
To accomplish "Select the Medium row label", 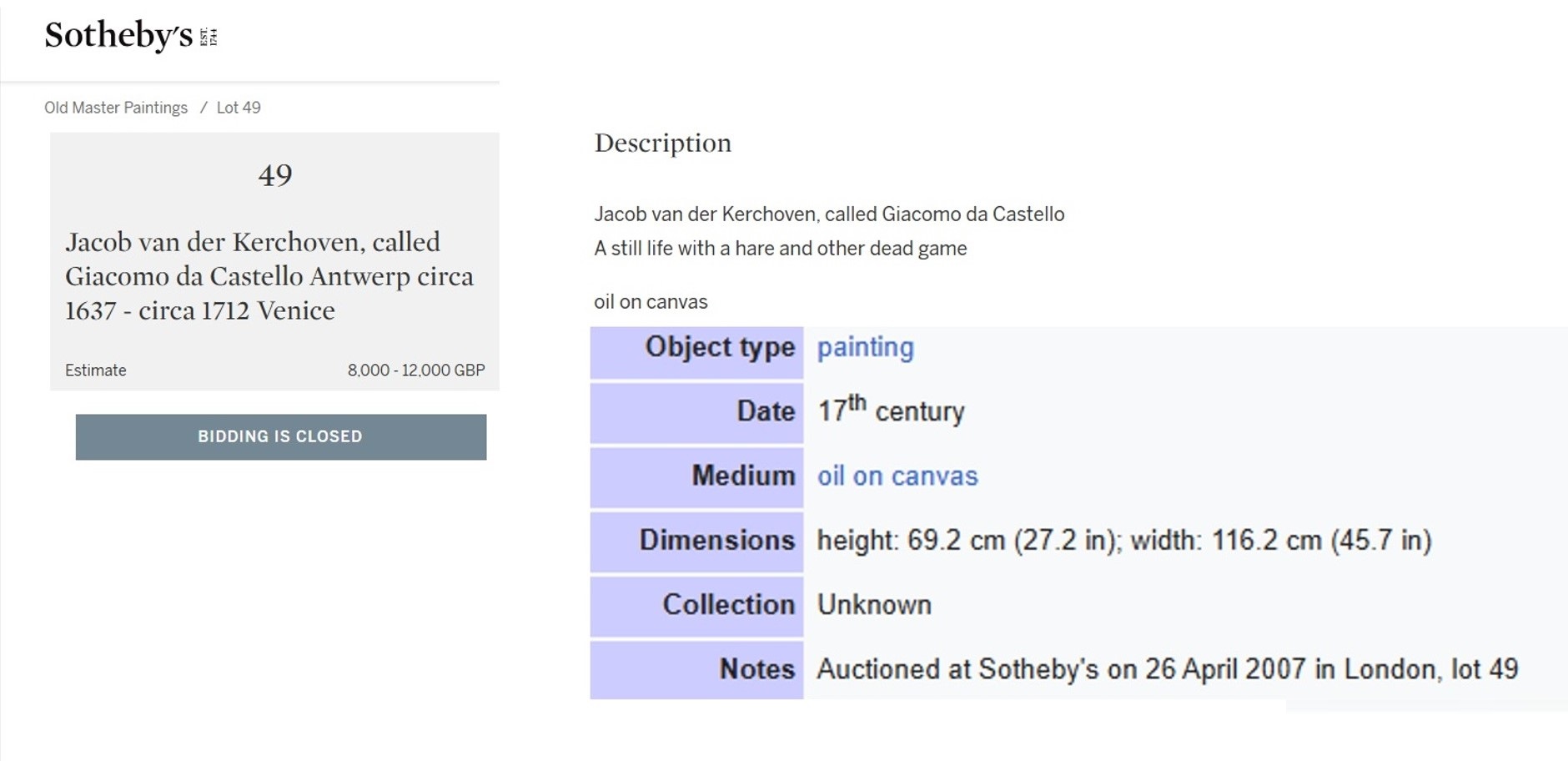I will pos(742,476).
